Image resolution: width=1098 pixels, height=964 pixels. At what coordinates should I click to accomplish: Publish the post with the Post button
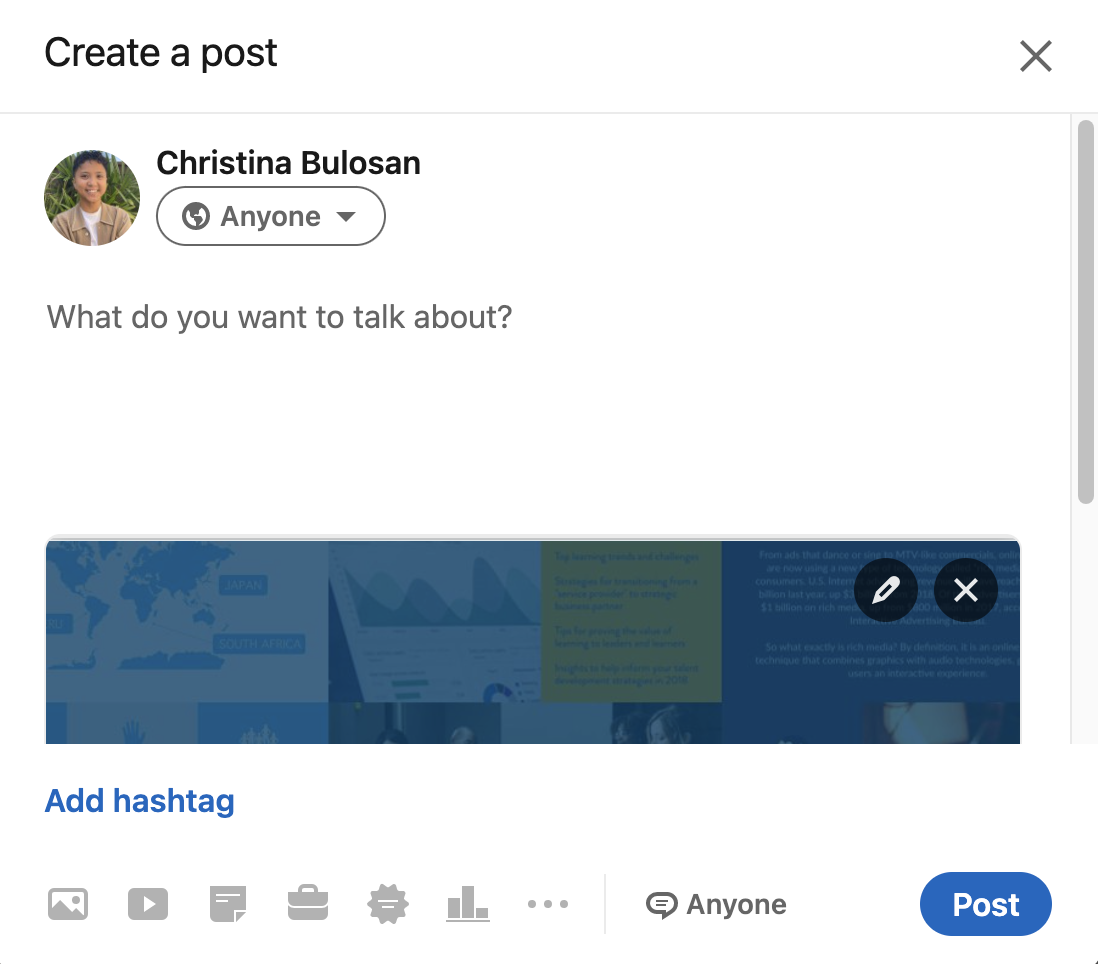click(985, 904)
